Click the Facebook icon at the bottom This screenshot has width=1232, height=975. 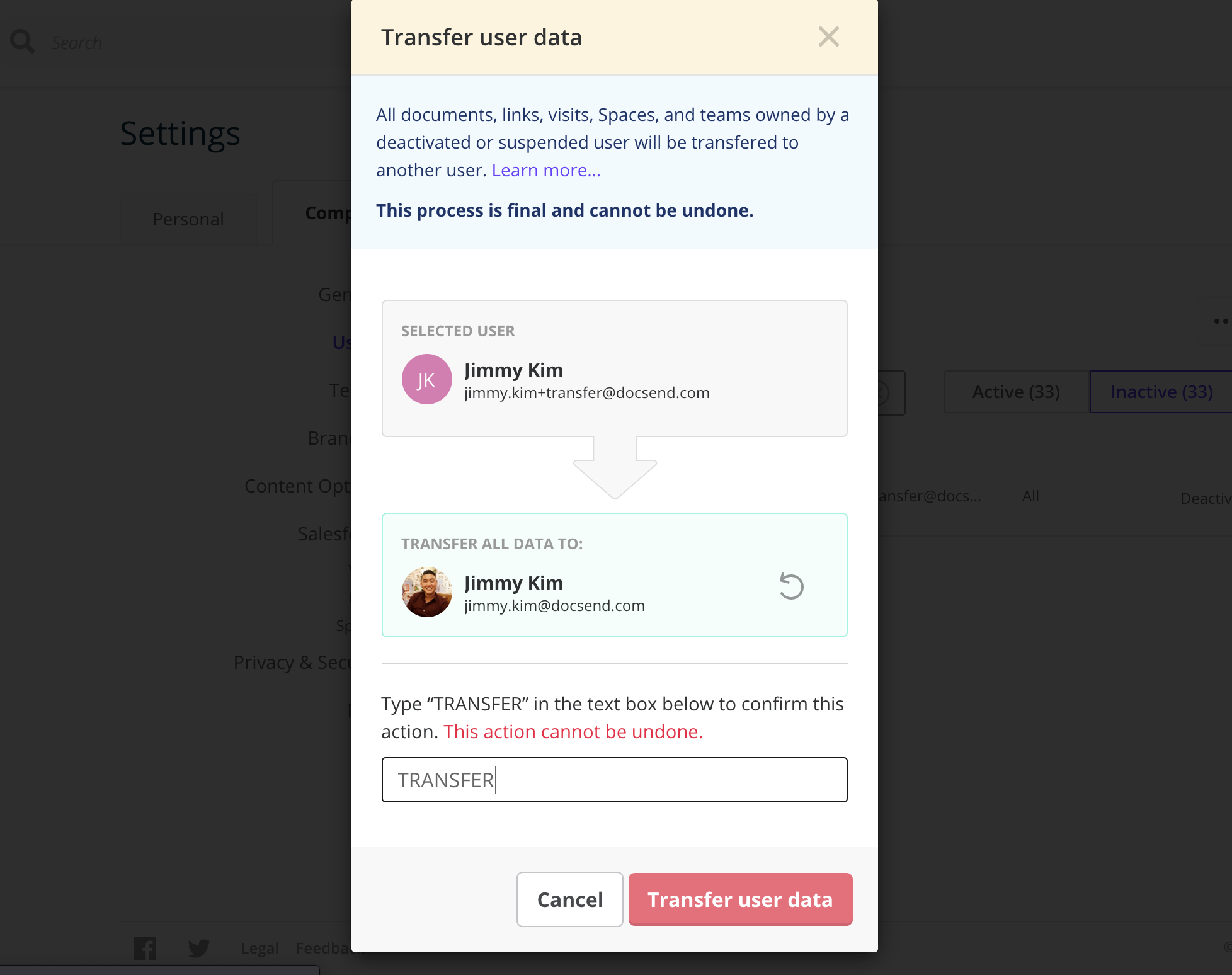145,947
